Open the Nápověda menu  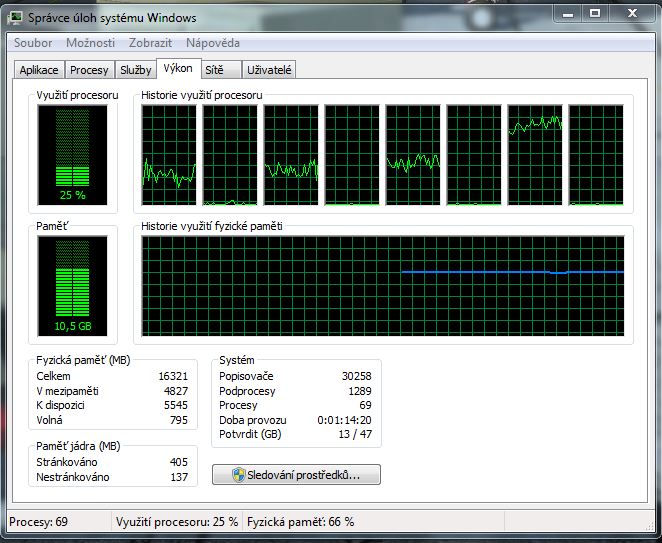[x=213, y=43]
